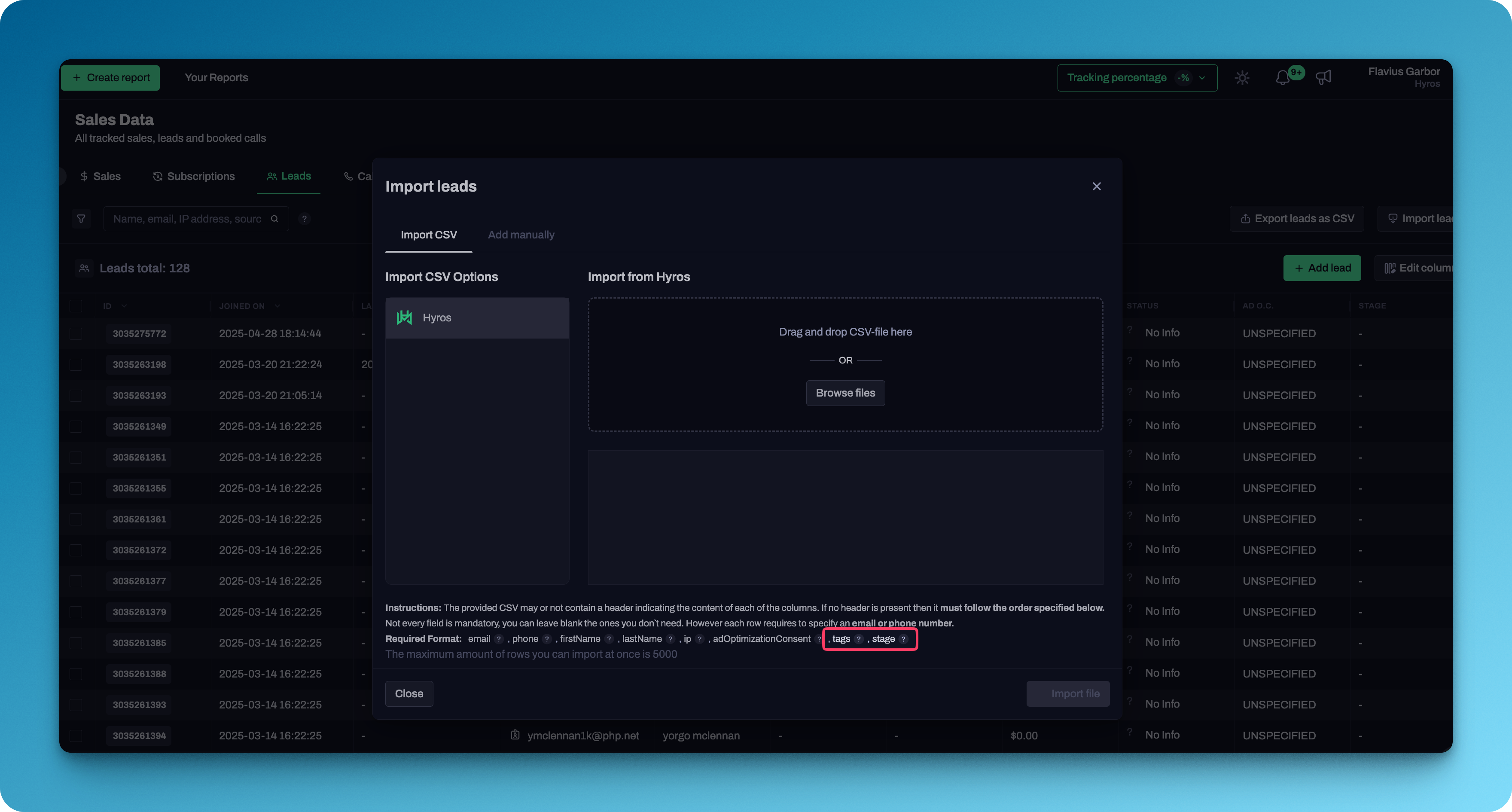Click the help icon next to tags
Image resolution: width=1512 pixels, height=812 pixels.
[859, 639]
